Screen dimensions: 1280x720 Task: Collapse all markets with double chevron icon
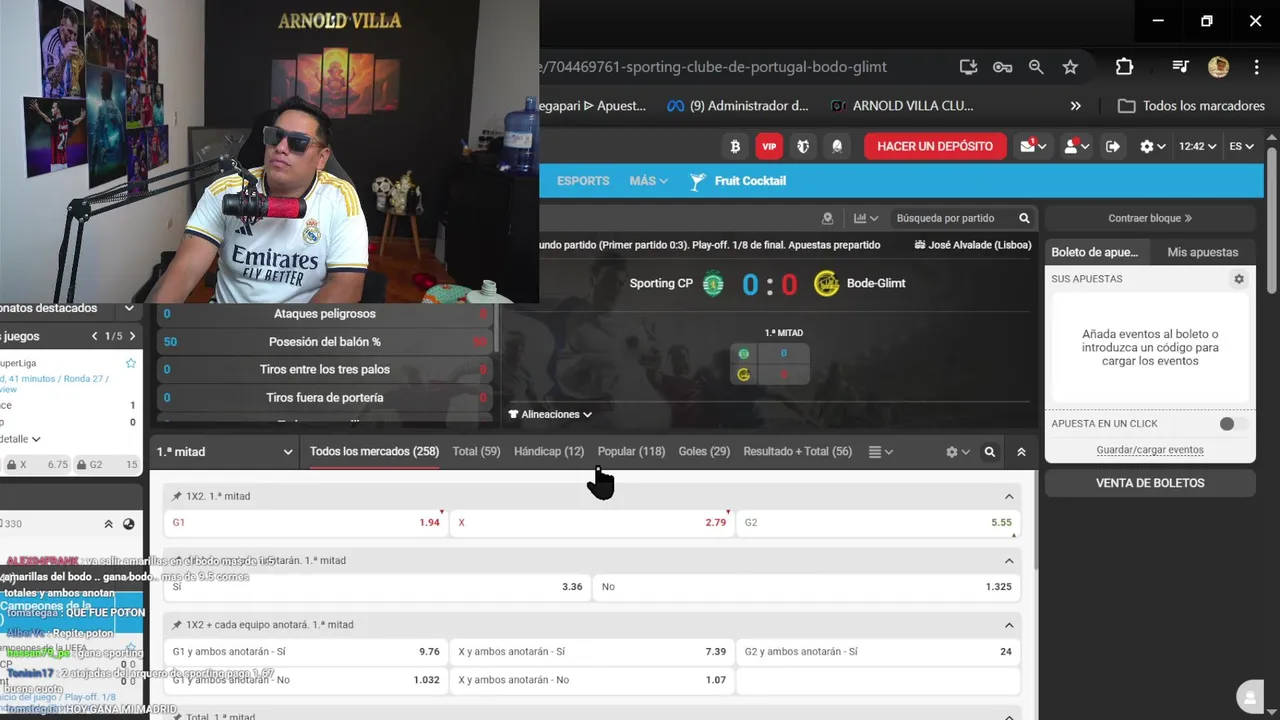(1021, 452)
